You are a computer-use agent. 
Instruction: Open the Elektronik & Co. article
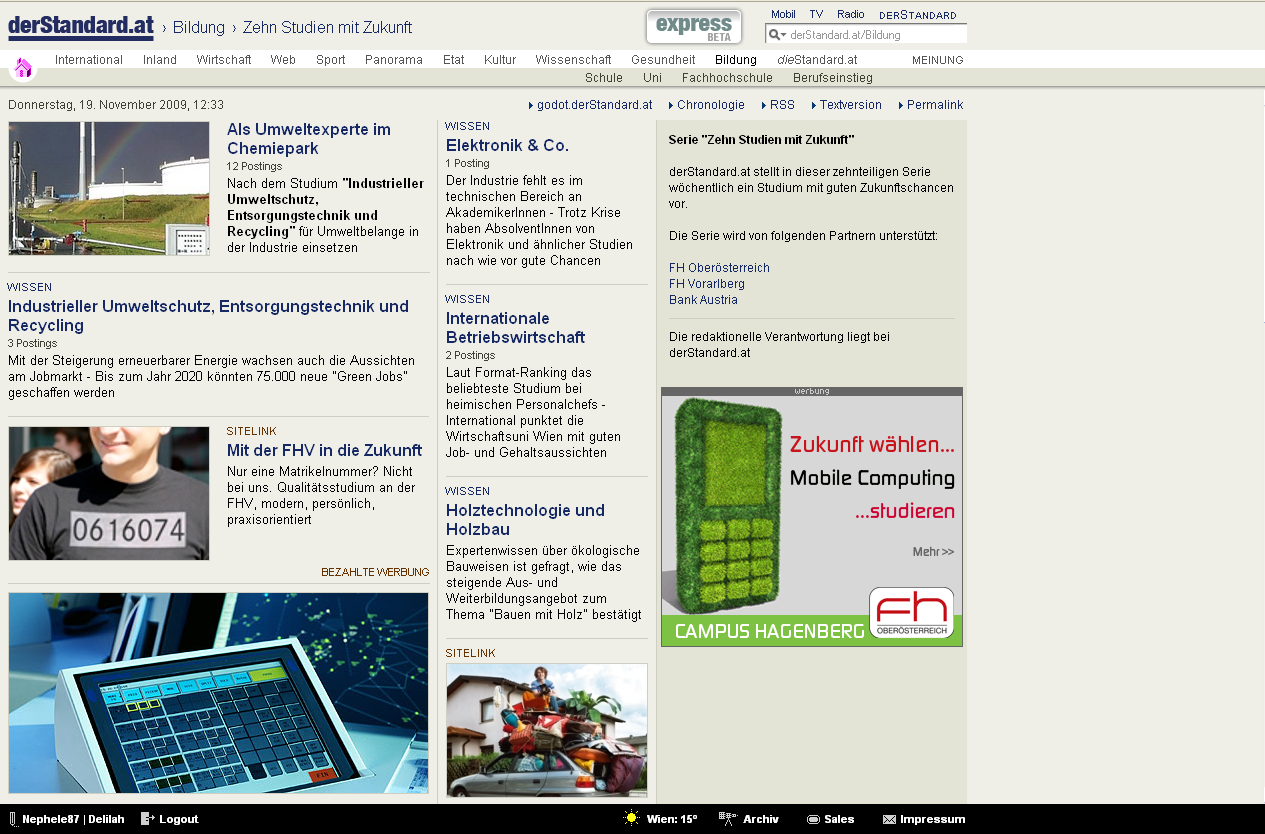tap(507, 146)
